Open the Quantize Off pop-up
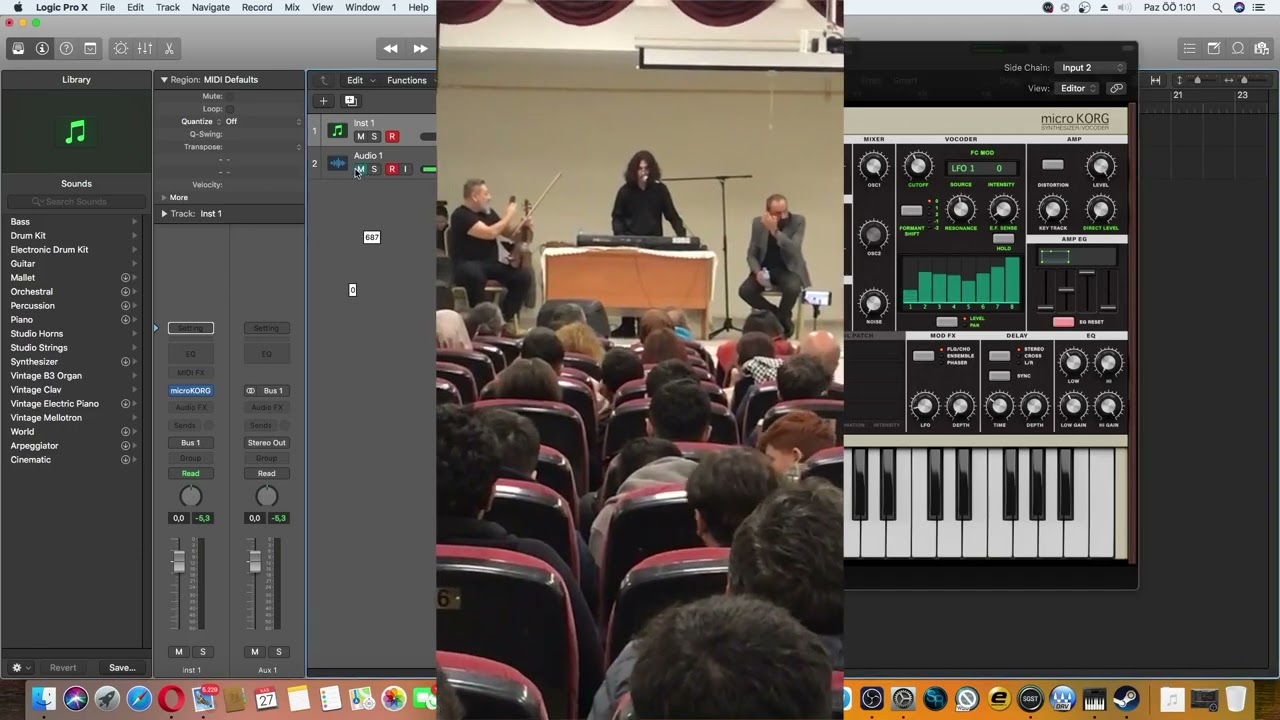Screen dimensions: 1280x720 click(x=263, y=122)
